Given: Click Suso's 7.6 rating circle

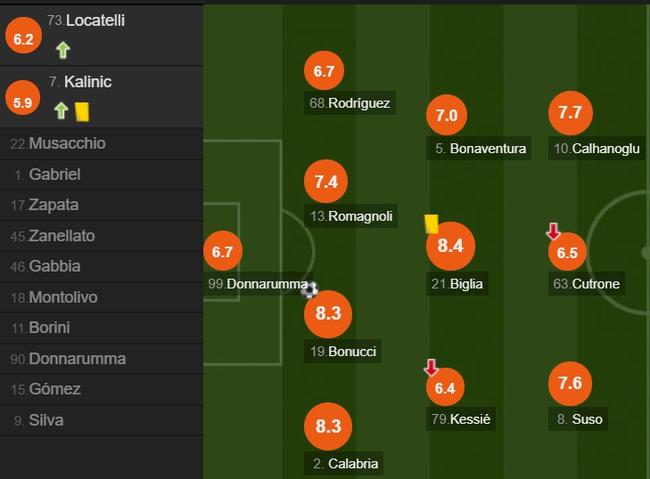Looking at the screenshot, I should click(570, 383).
